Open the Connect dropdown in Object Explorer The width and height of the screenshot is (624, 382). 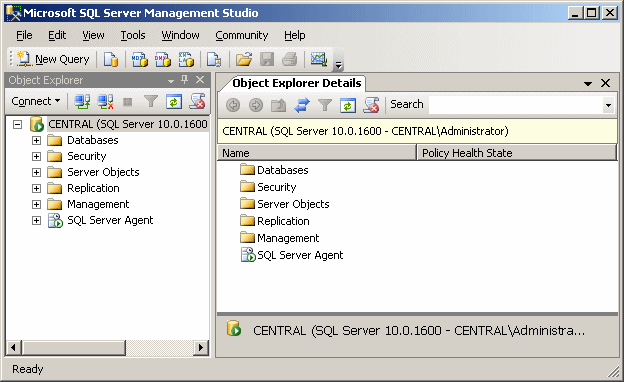tap(36, 101)
